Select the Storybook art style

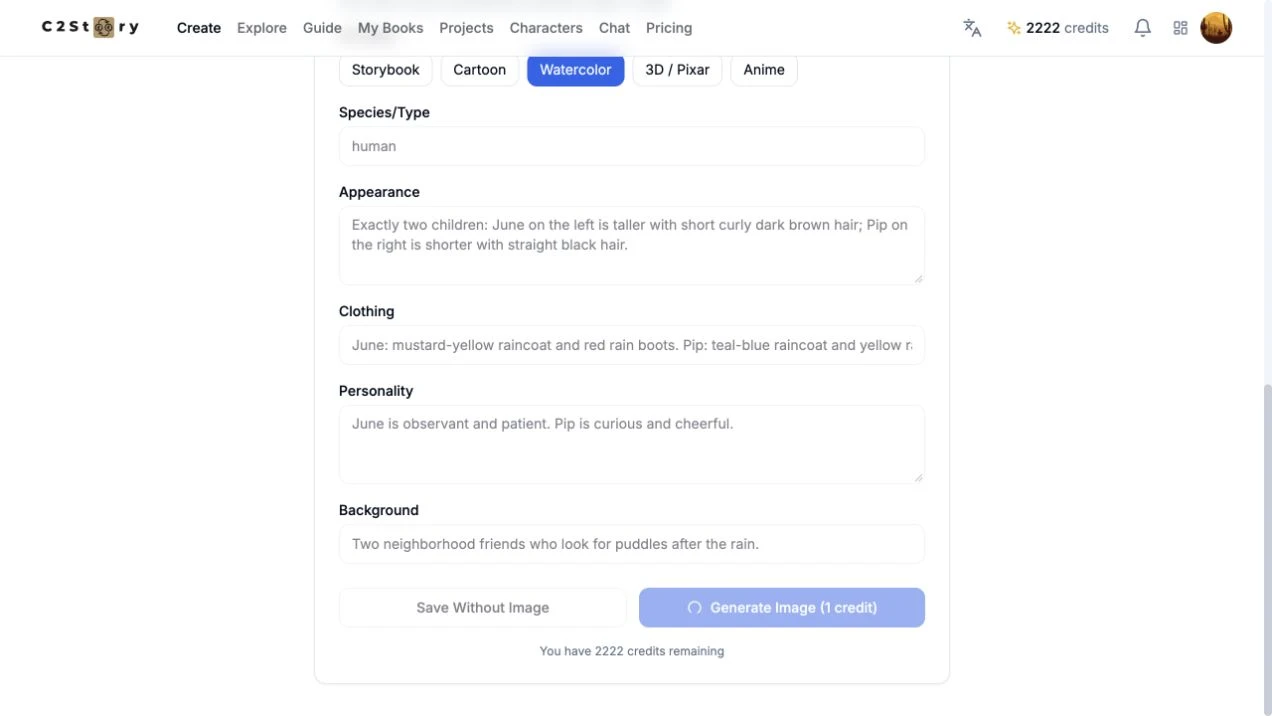pos(386,70)
